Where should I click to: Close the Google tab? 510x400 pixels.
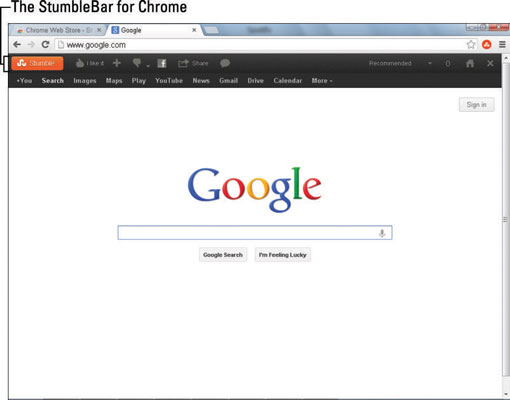click(194, 30)
